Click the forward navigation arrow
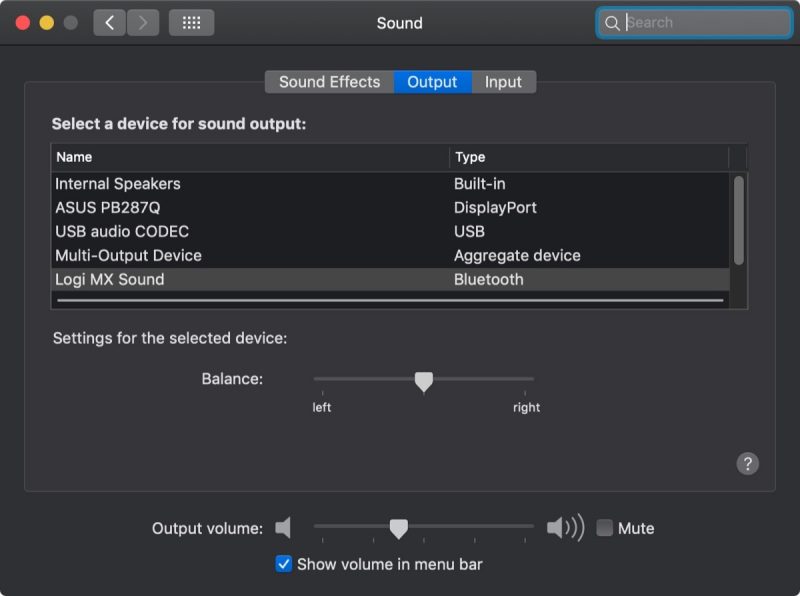The height and width of the screenshot is (596, 800). pyautogui.click(x=143, y=23)
